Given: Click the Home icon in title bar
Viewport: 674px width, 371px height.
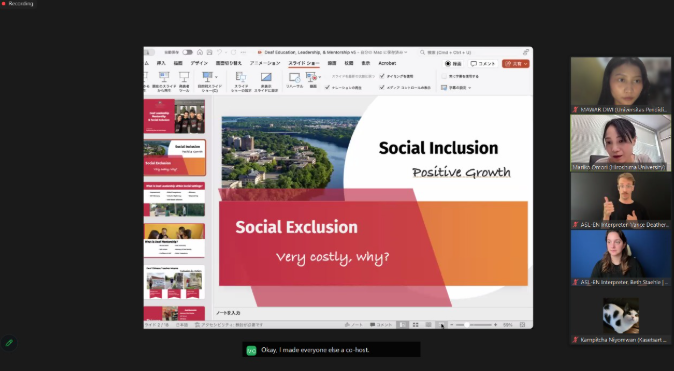Looking at the screenshot, I should click(x=200, y=52).
